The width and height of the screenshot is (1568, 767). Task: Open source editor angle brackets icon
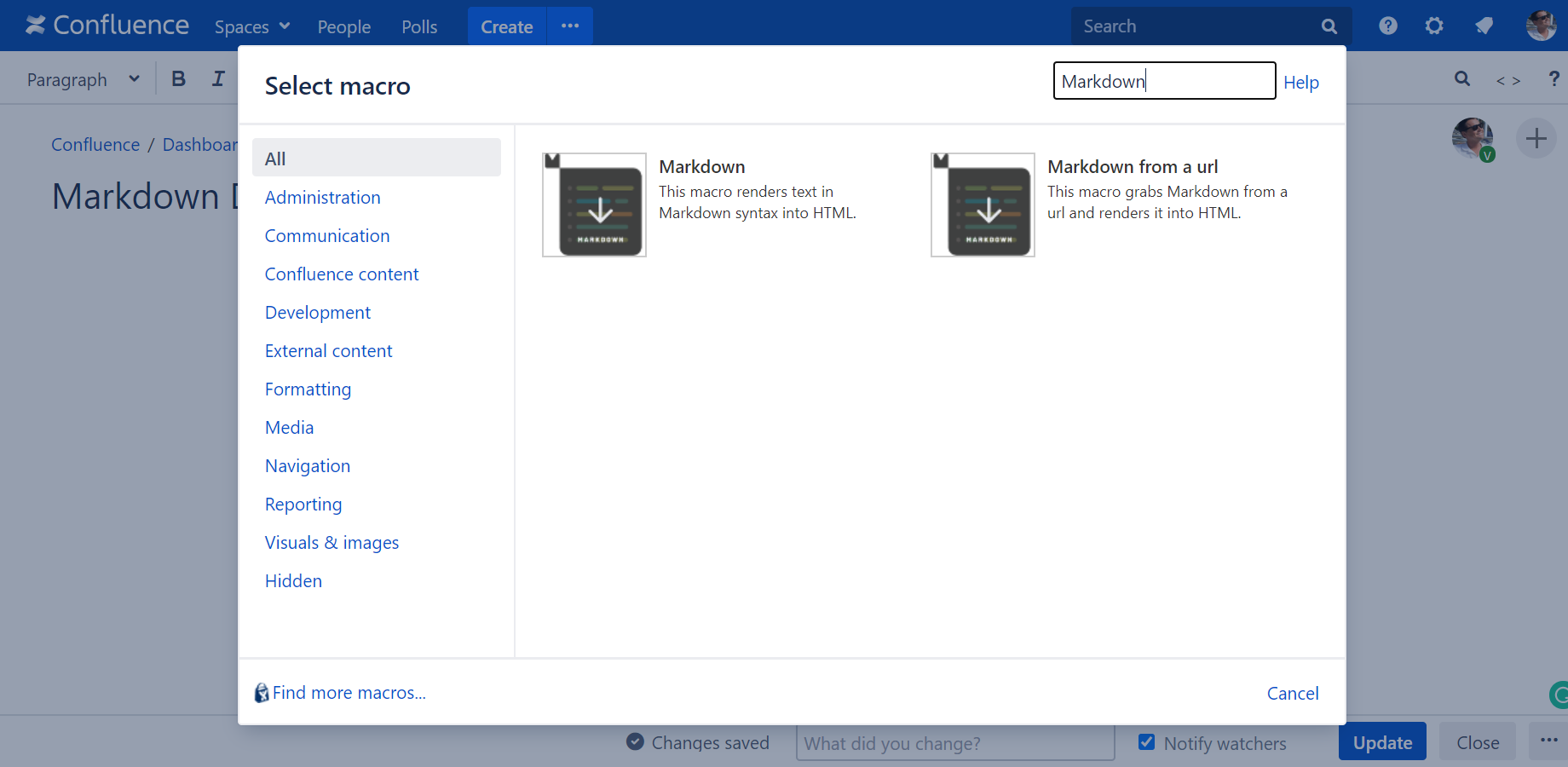click(1508, 80)
